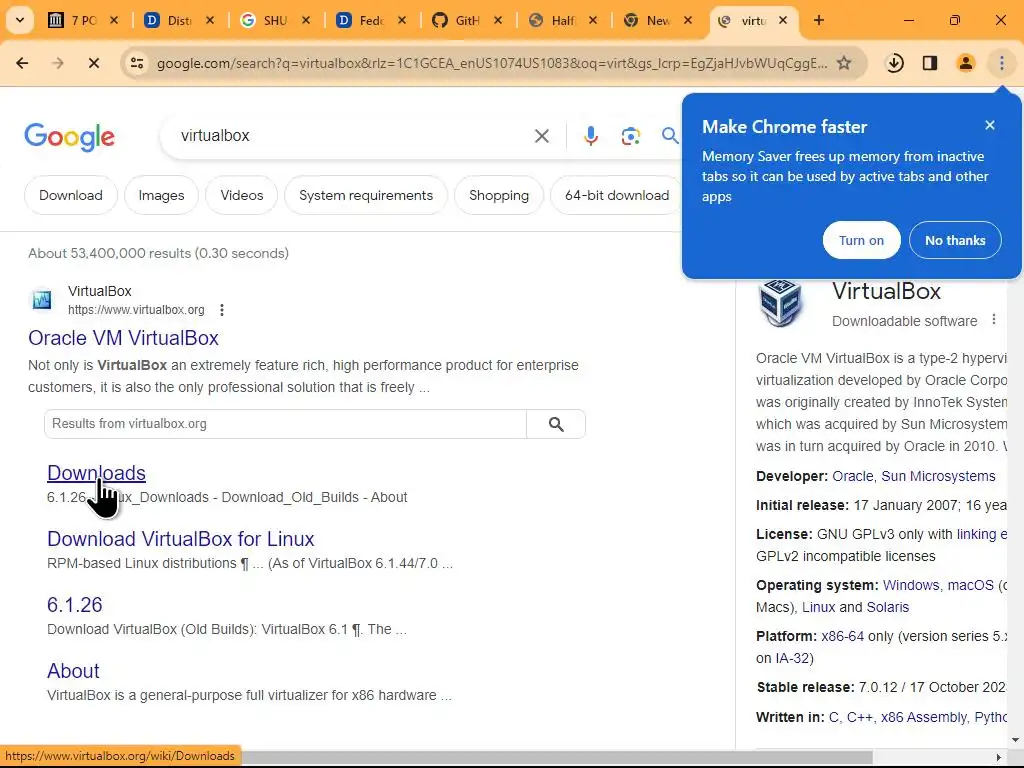Open the Downloads sitelink
1024x768 pixels.
pos(96,473)
